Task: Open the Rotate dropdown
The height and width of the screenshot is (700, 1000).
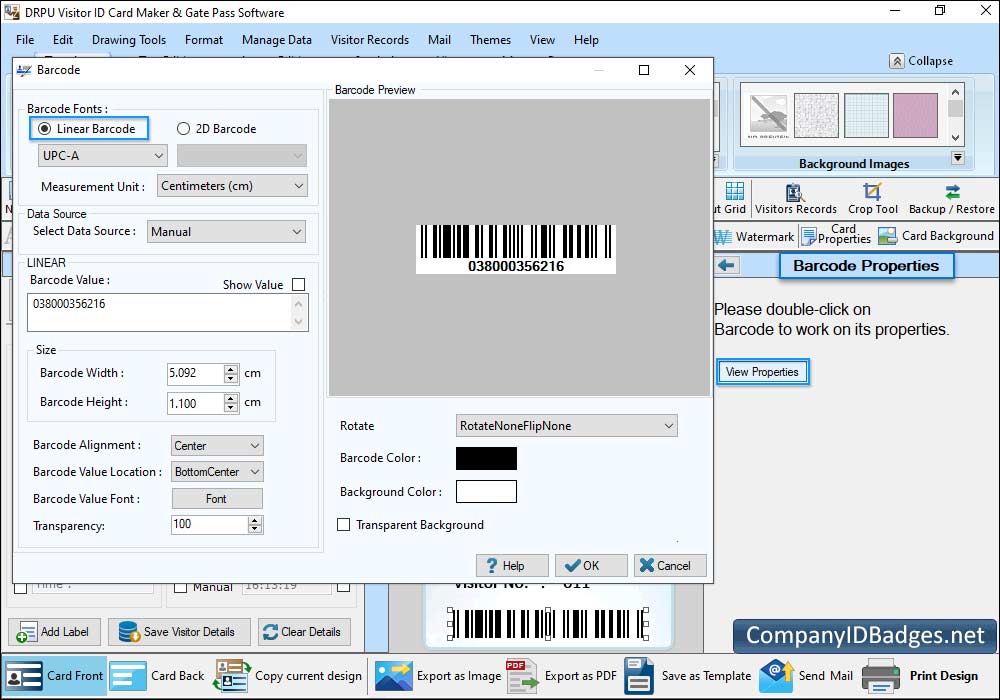Action: [x=566, y=426]
